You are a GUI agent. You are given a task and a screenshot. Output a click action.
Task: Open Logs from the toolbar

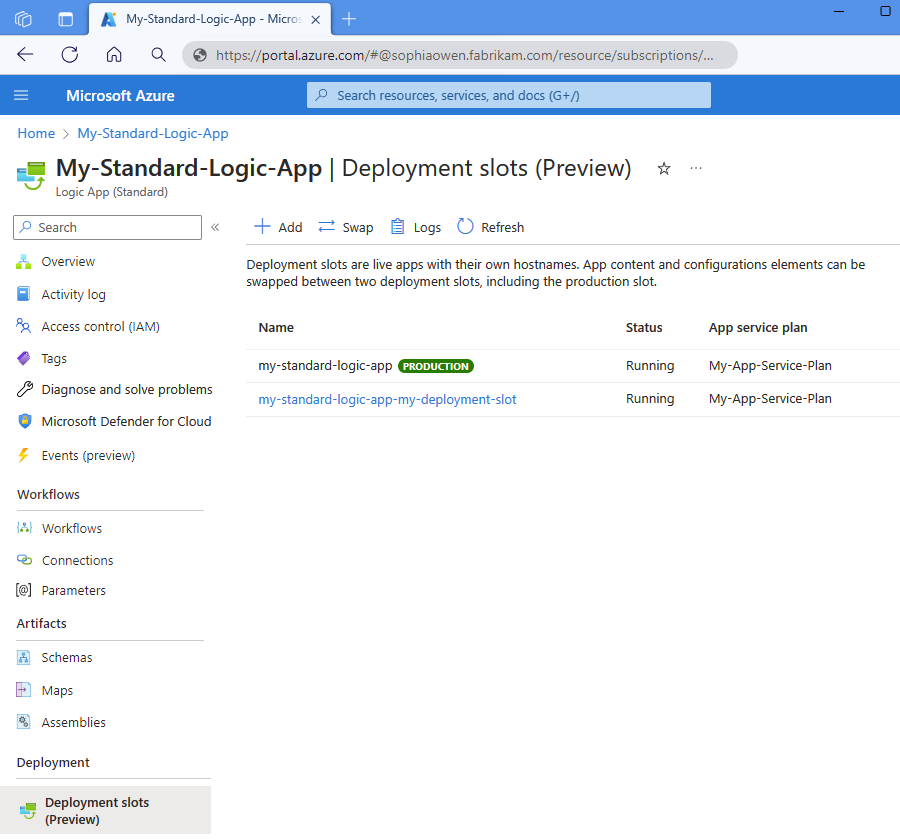[416, 227]
